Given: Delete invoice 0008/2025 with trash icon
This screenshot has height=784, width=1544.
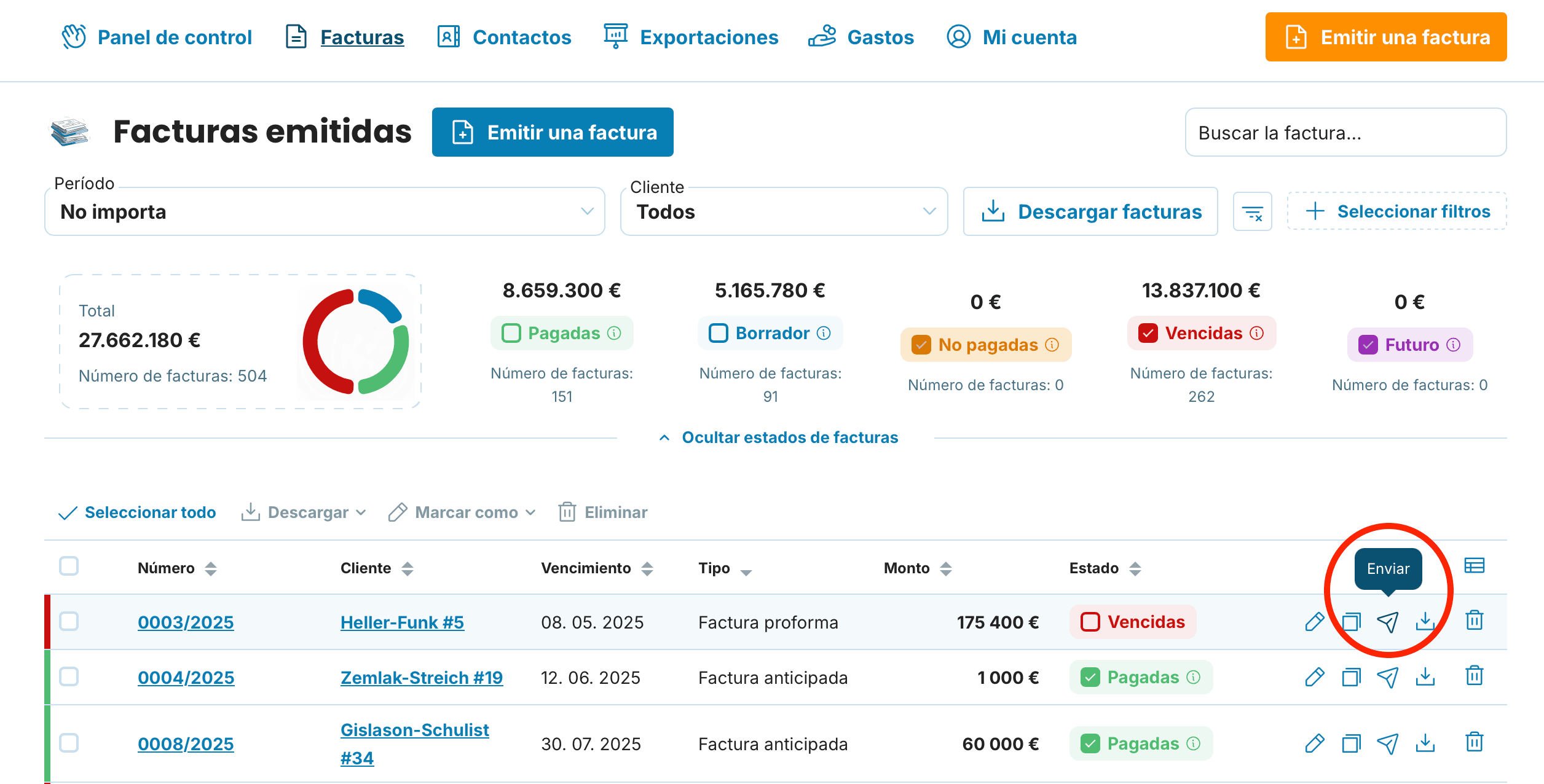Looking at the screenshot, I should click(1475, 742).
